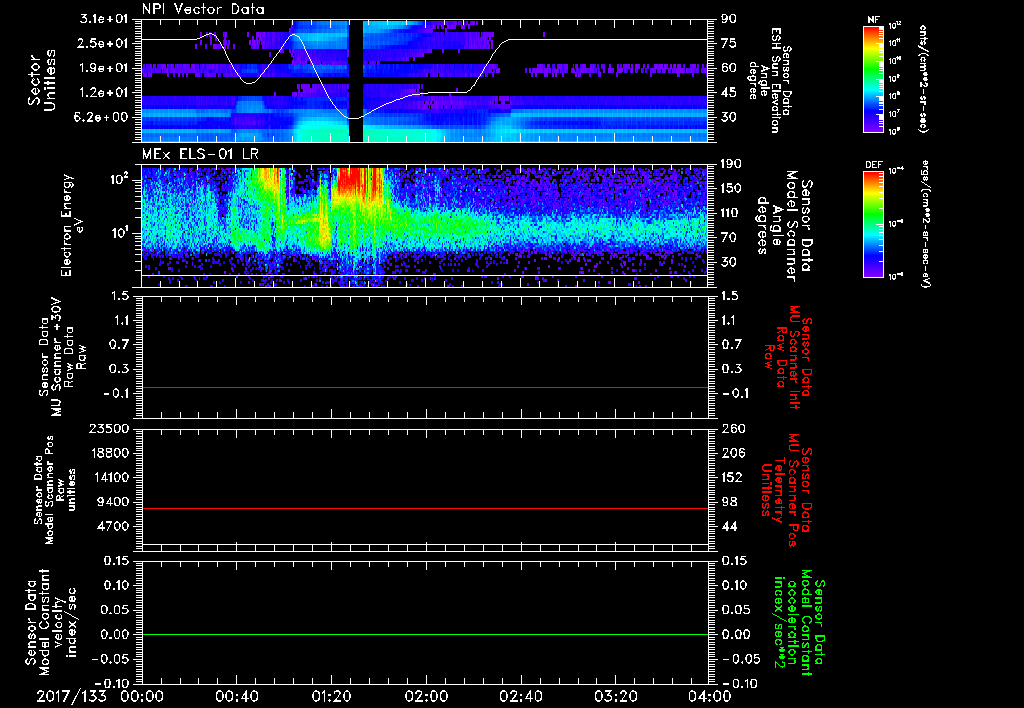1024x708 pixels.
Task: Click the 10² electron energy tick label
Action: click(x=119, y=180)
